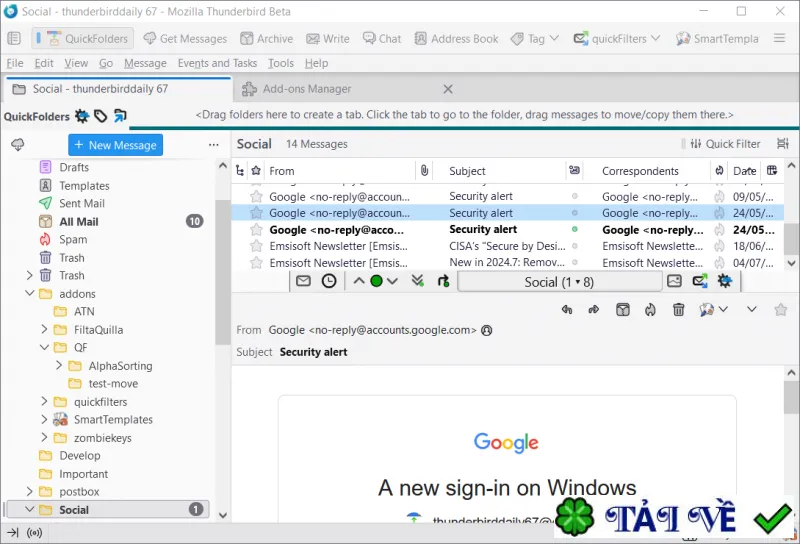Open the Help menu
The height and width of the screenshot is (544, 800).
pyautogui.click(x=316, y=63)
